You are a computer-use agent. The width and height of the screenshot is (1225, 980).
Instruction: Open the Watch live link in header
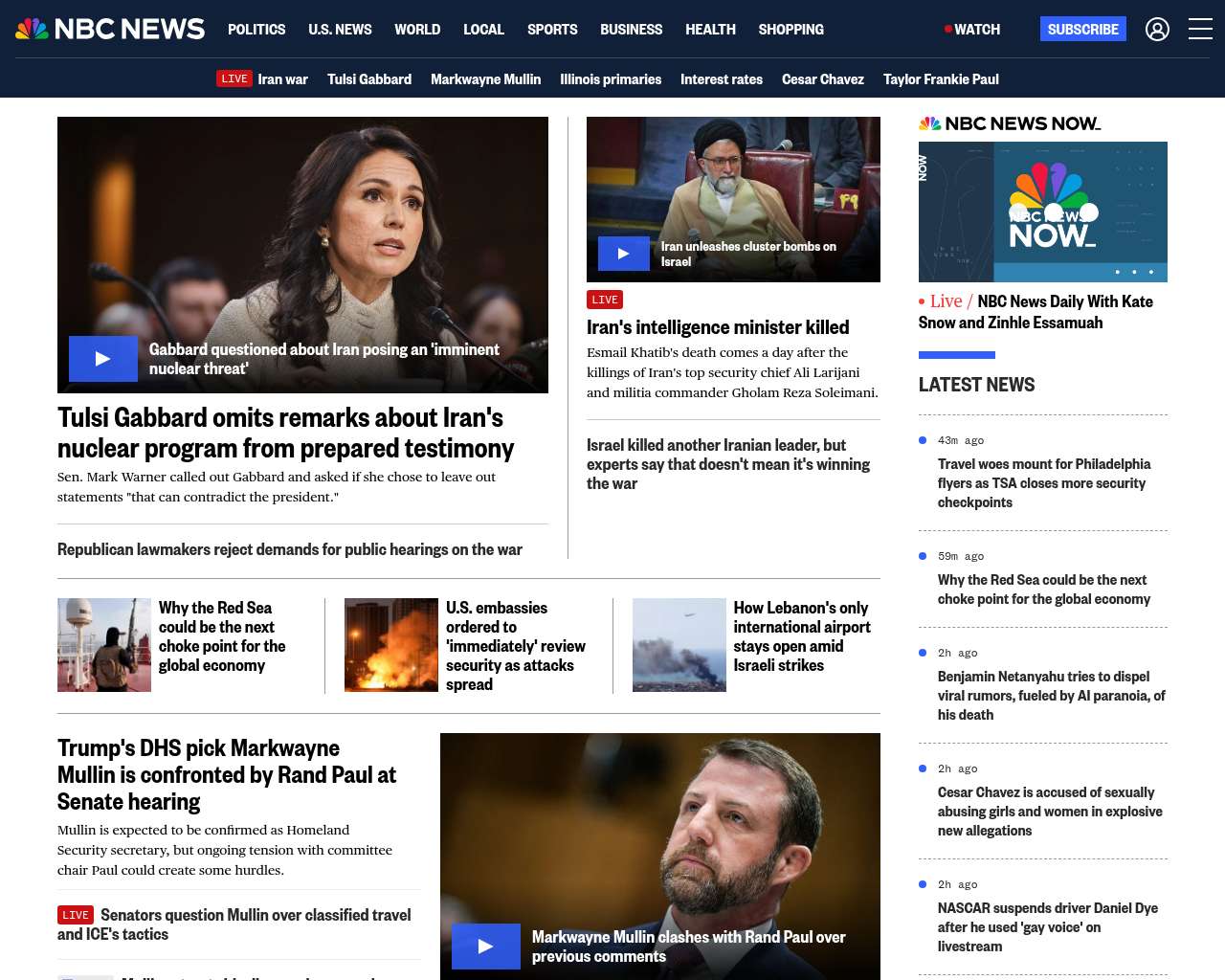pos(972,30)
